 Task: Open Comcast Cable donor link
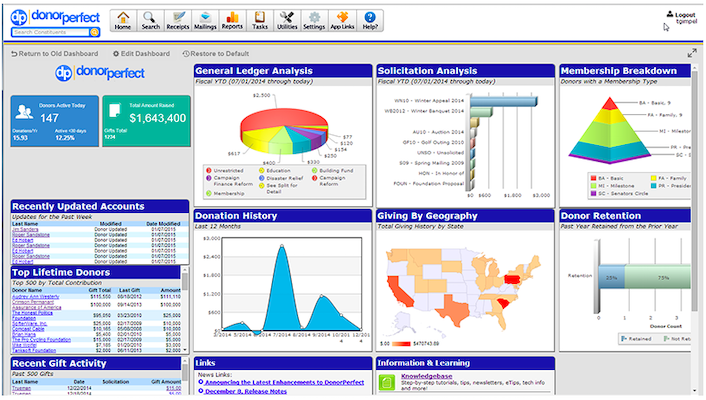[x=28, y=329]
